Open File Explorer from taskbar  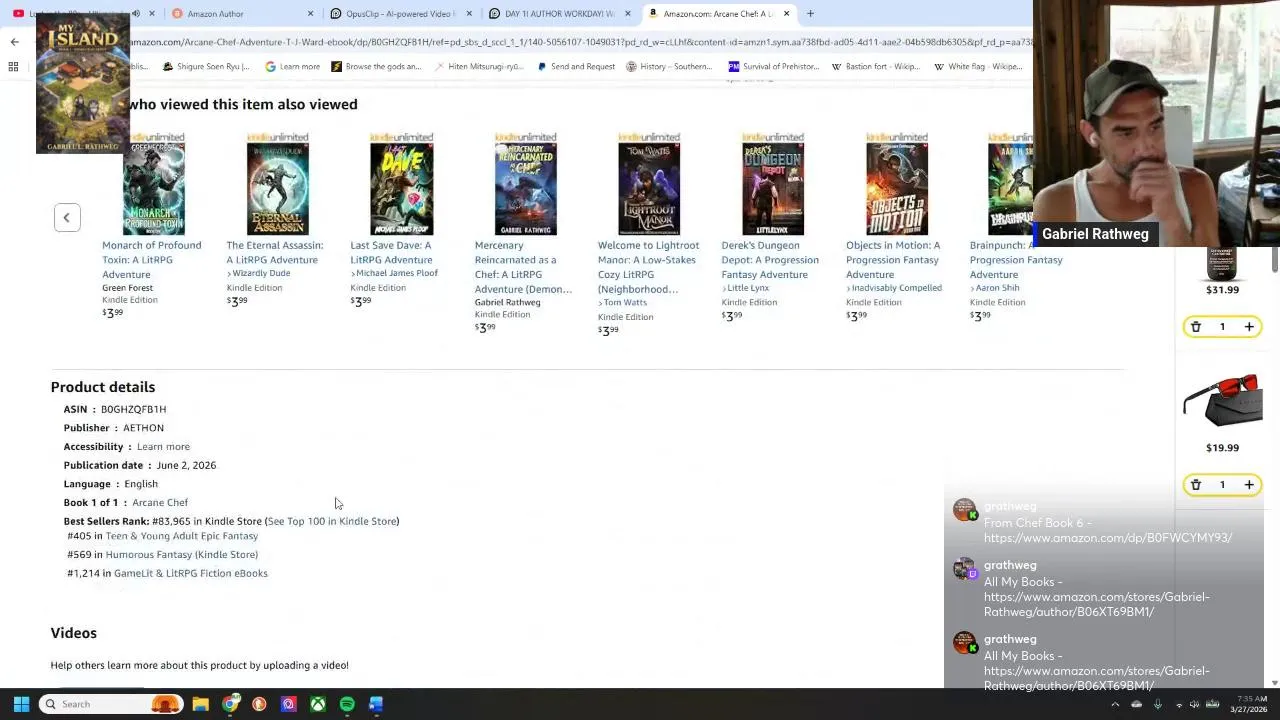(x=200, y=704)
